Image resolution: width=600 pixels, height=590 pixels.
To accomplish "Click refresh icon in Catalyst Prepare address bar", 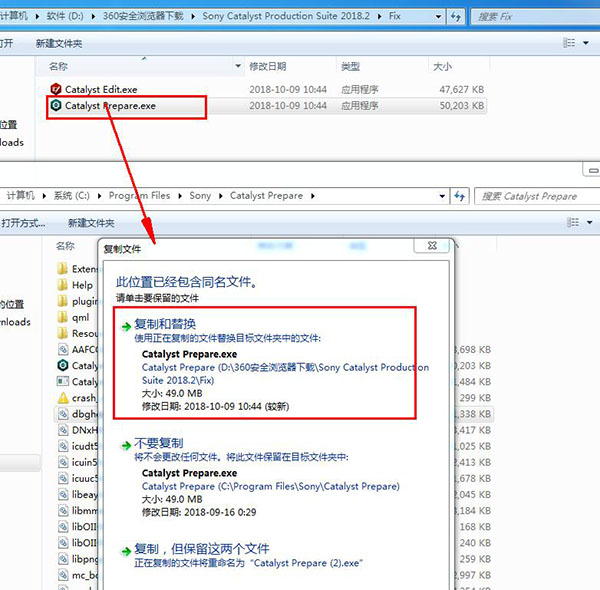I will pos(459,196).
